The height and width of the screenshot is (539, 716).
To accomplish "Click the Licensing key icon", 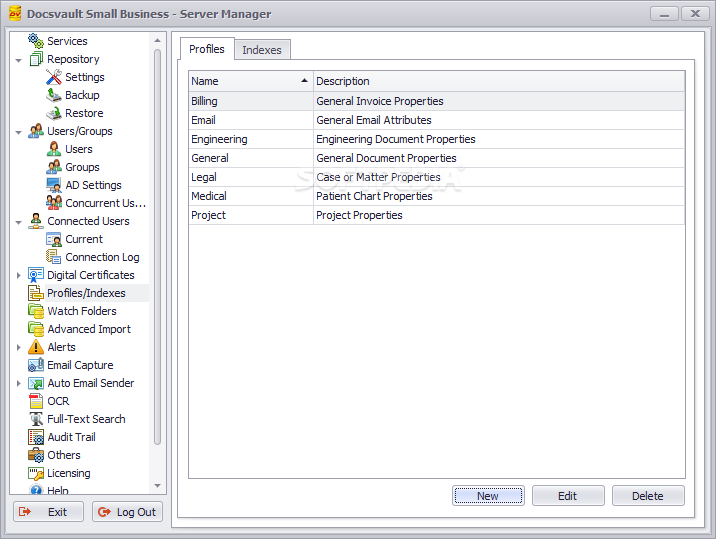I will coord(36,473).
